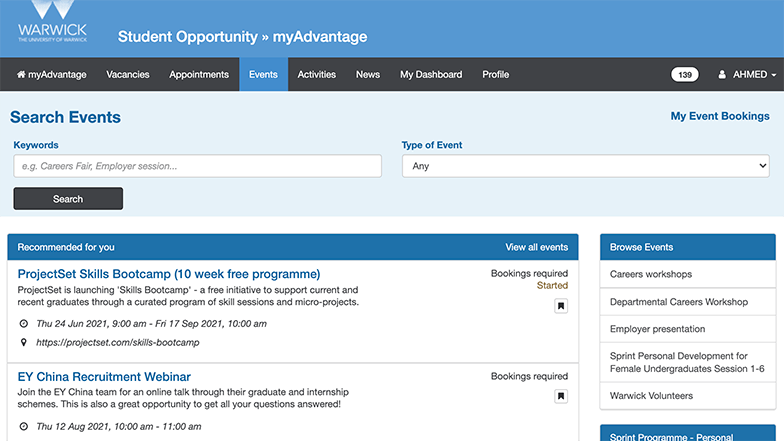Viewport: 784px width, 441px height.
Task: Select Employer presentation in Browse Events
Action: tap(657, 329)
